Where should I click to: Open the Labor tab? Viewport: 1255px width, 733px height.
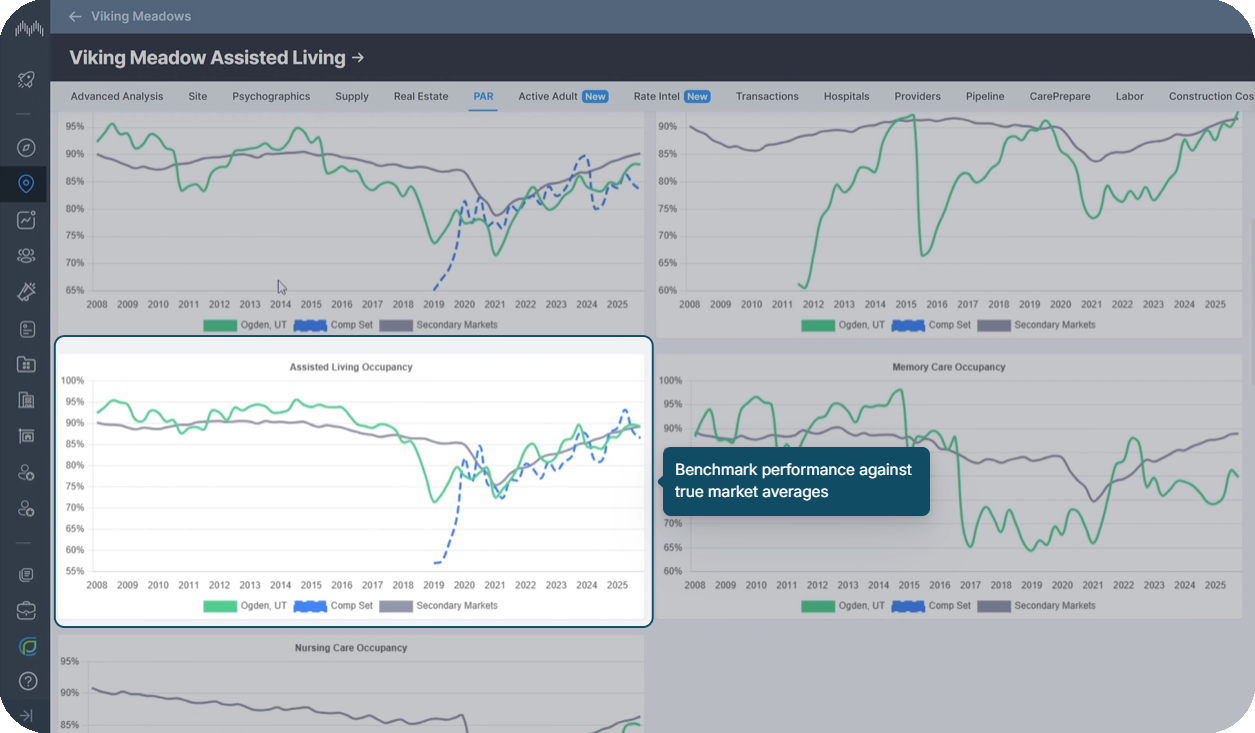pos(1129,97)
